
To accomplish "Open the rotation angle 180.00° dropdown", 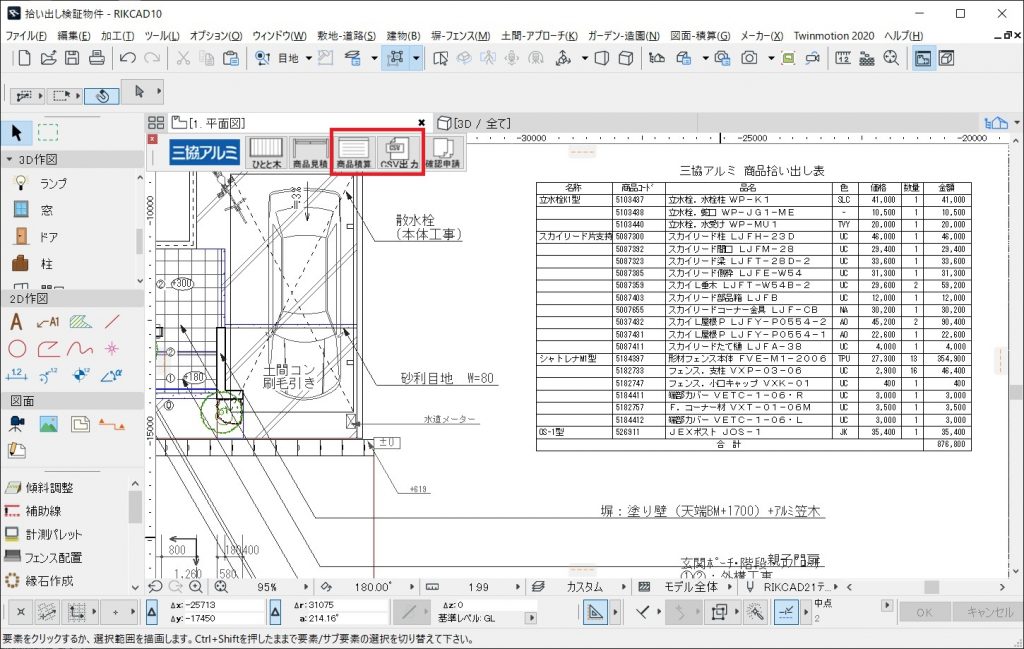I will tap(411, 587).
